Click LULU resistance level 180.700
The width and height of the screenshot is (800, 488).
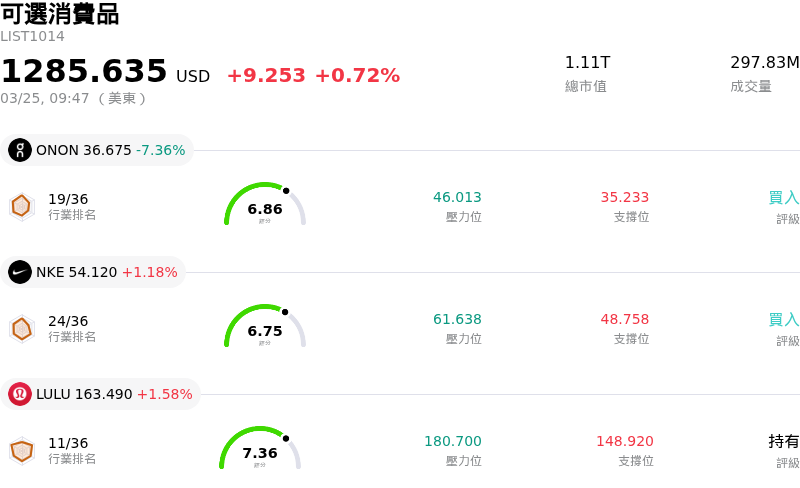click(x=452, y=441)
